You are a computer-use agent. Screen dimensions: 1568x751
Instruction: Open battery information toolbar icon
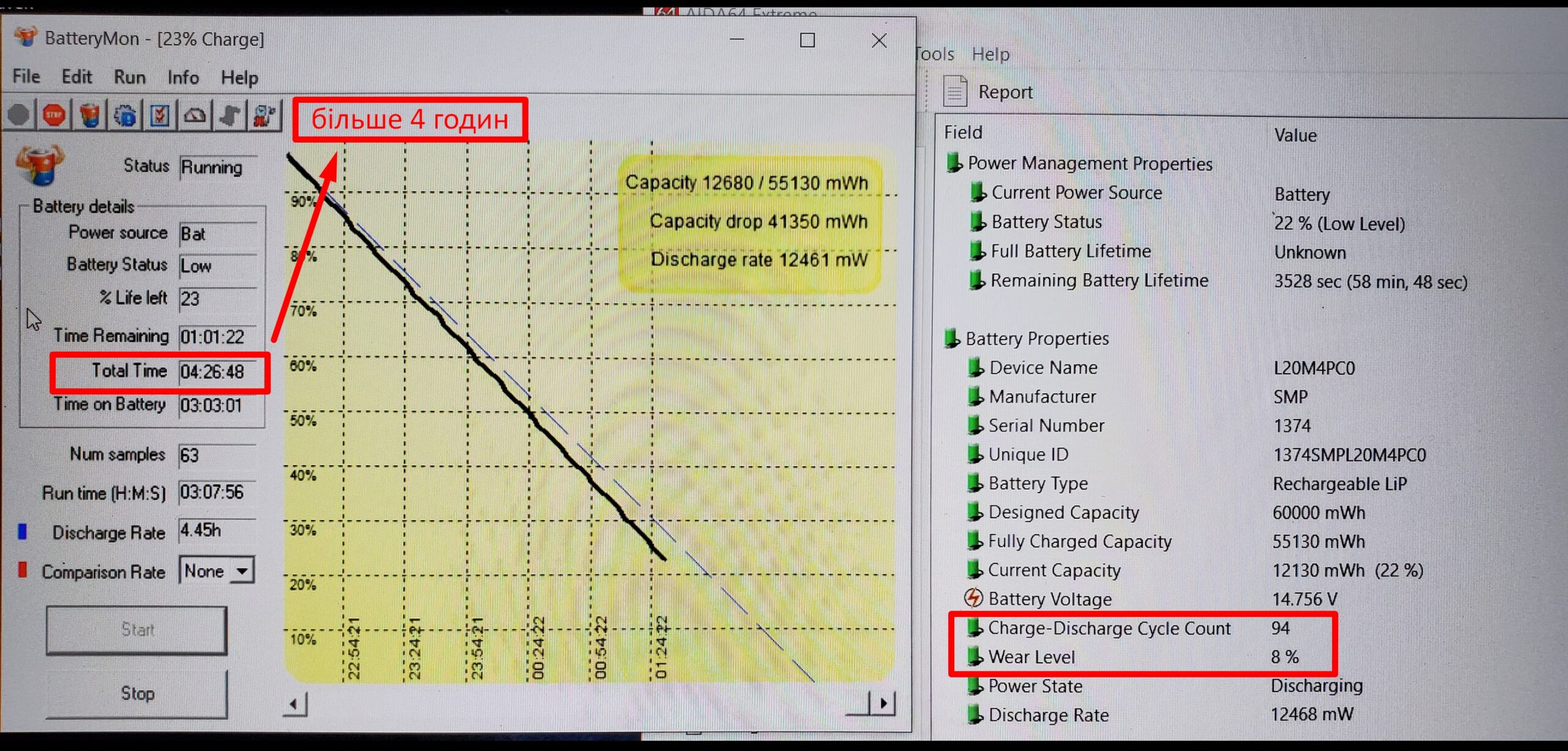coord(89,115)
